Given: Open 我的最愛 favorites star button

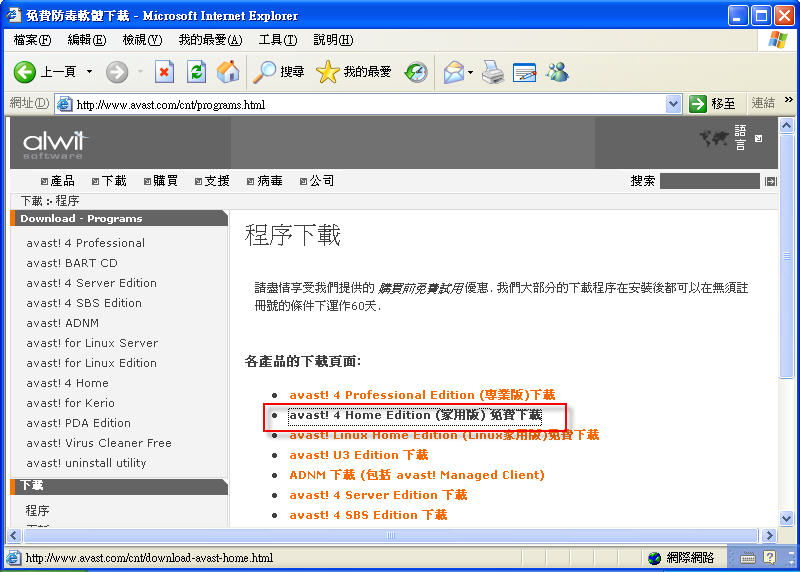Looking at the screenshot, I should tap(353, 72).
